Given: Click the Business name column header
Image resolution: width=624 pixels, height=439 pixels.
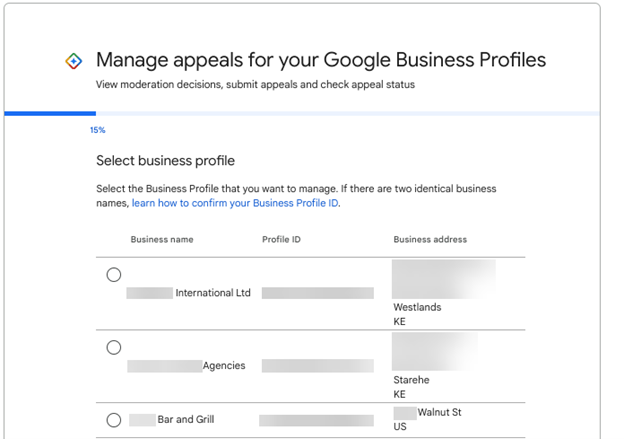Looking at the screenshot, I should tap(162, 240).
